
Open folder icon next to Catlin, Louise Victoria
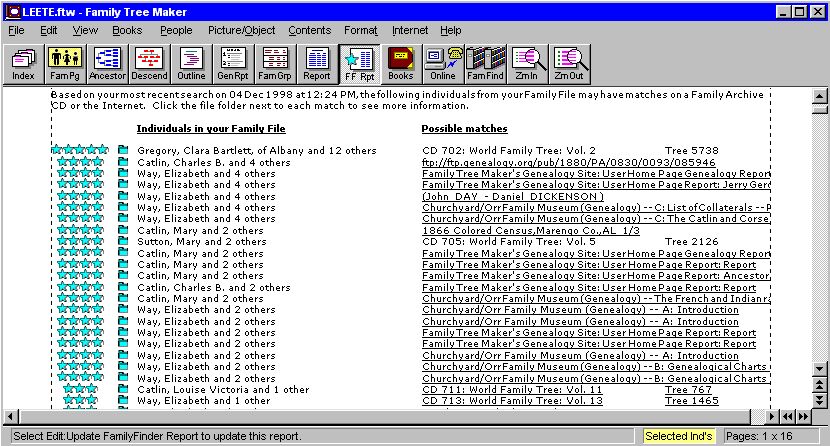tap(123, 389)
